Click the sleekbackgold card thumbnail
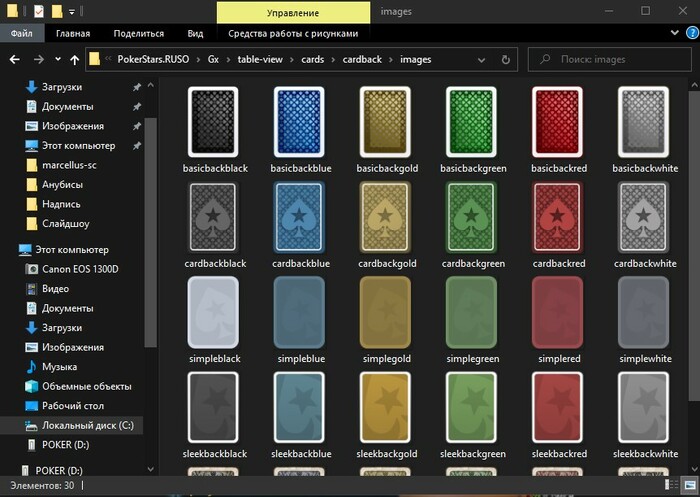Screen dimensions: 700x497 point(385,407)
